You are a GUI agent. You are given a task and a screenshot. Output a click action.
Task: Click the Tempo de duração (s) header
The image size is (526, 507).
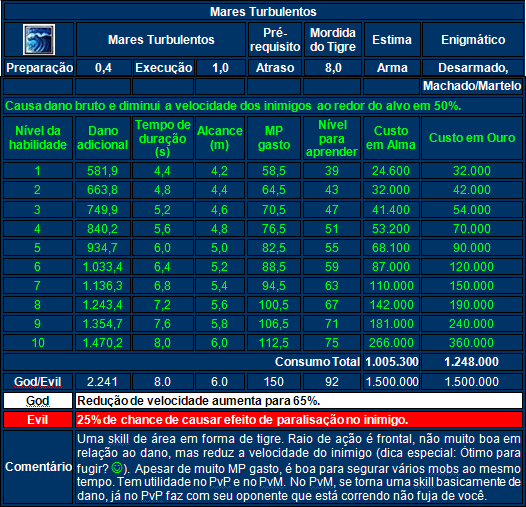point(163,138)
